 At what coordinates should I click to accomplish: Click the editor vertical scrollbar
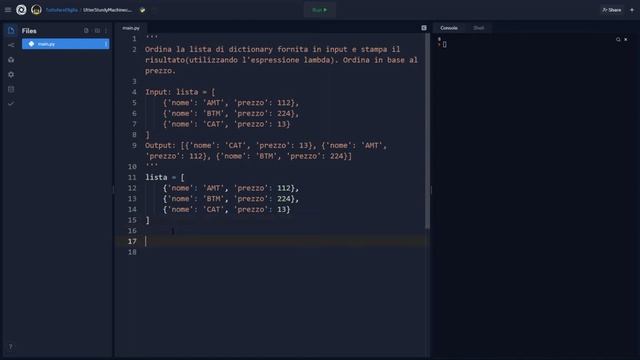click(x=427, y=131)
